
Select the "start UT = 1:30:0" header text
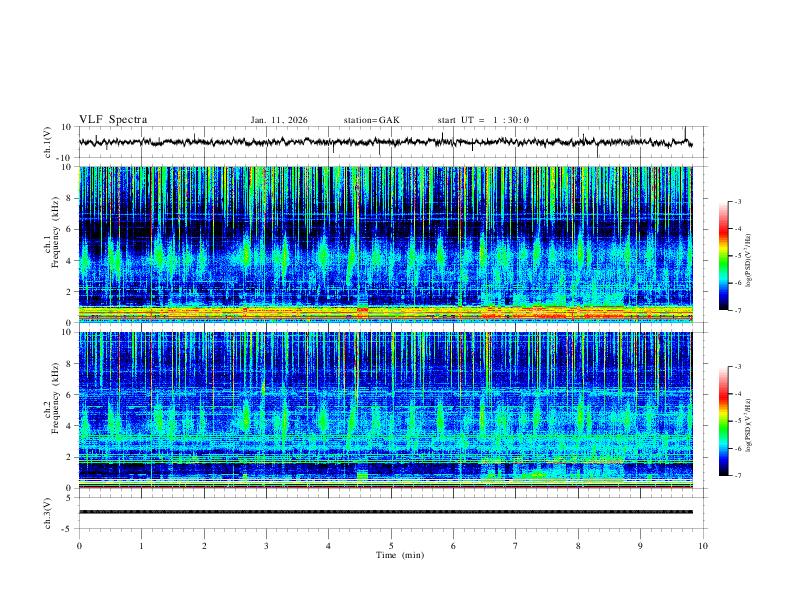[483, 120]
